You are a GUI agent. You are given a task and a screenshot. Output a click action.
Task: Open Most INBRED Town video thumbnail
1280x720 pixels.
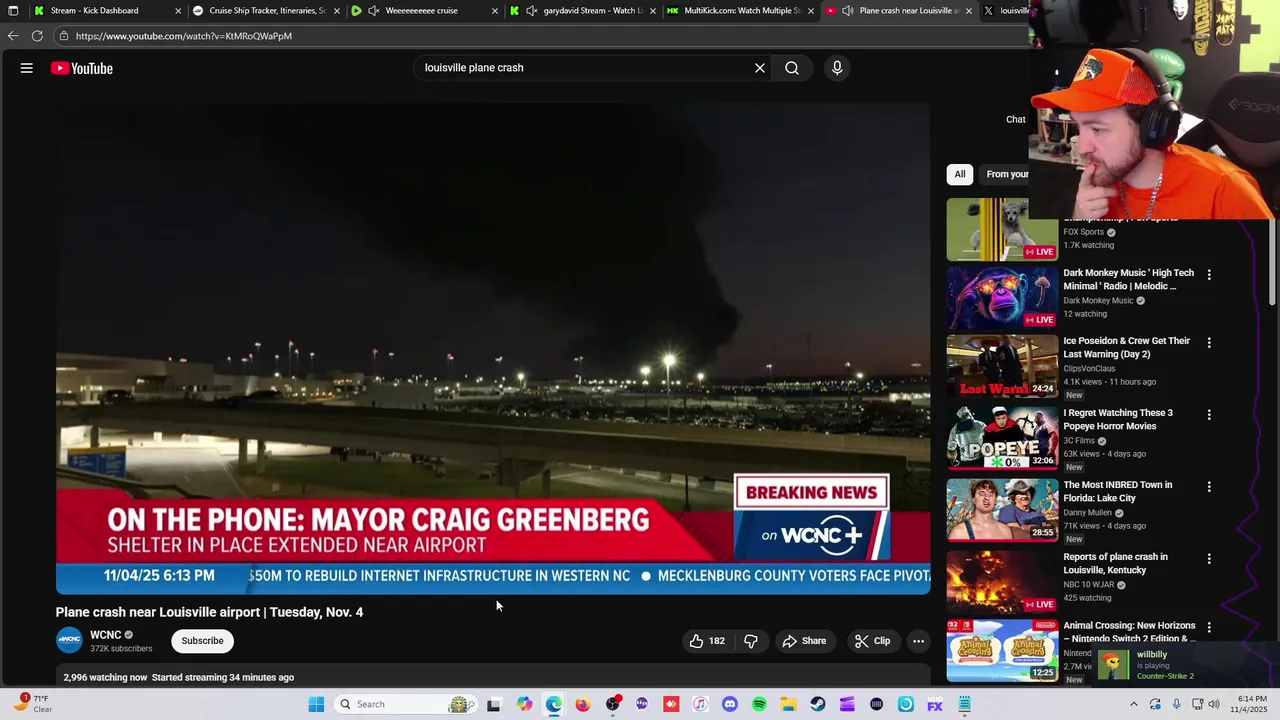coord(1002,510)
